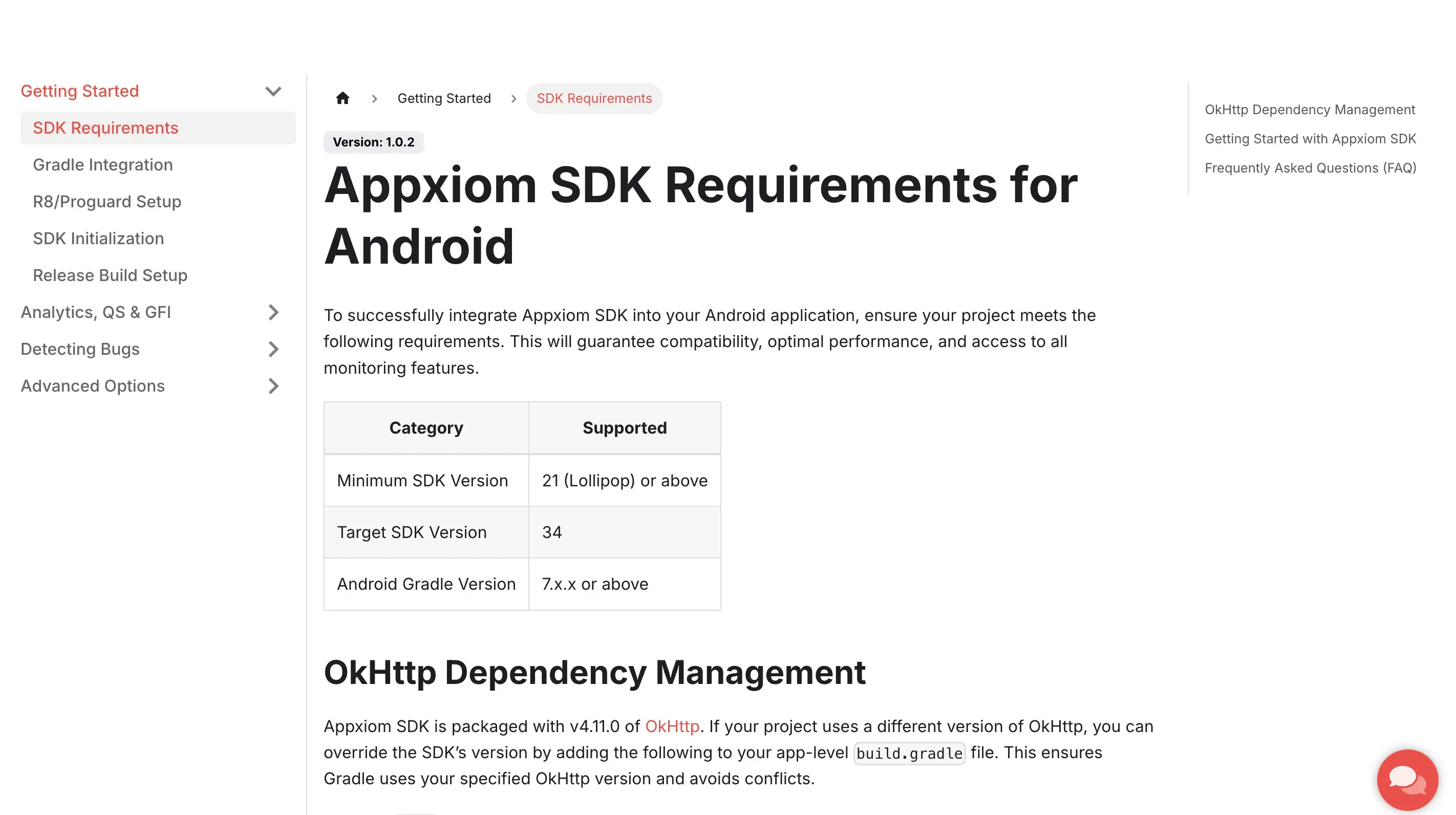Click the OkHttp Dependency Management heading
1456x815 pixels.
pyautogui.click(x=594, y=673)
